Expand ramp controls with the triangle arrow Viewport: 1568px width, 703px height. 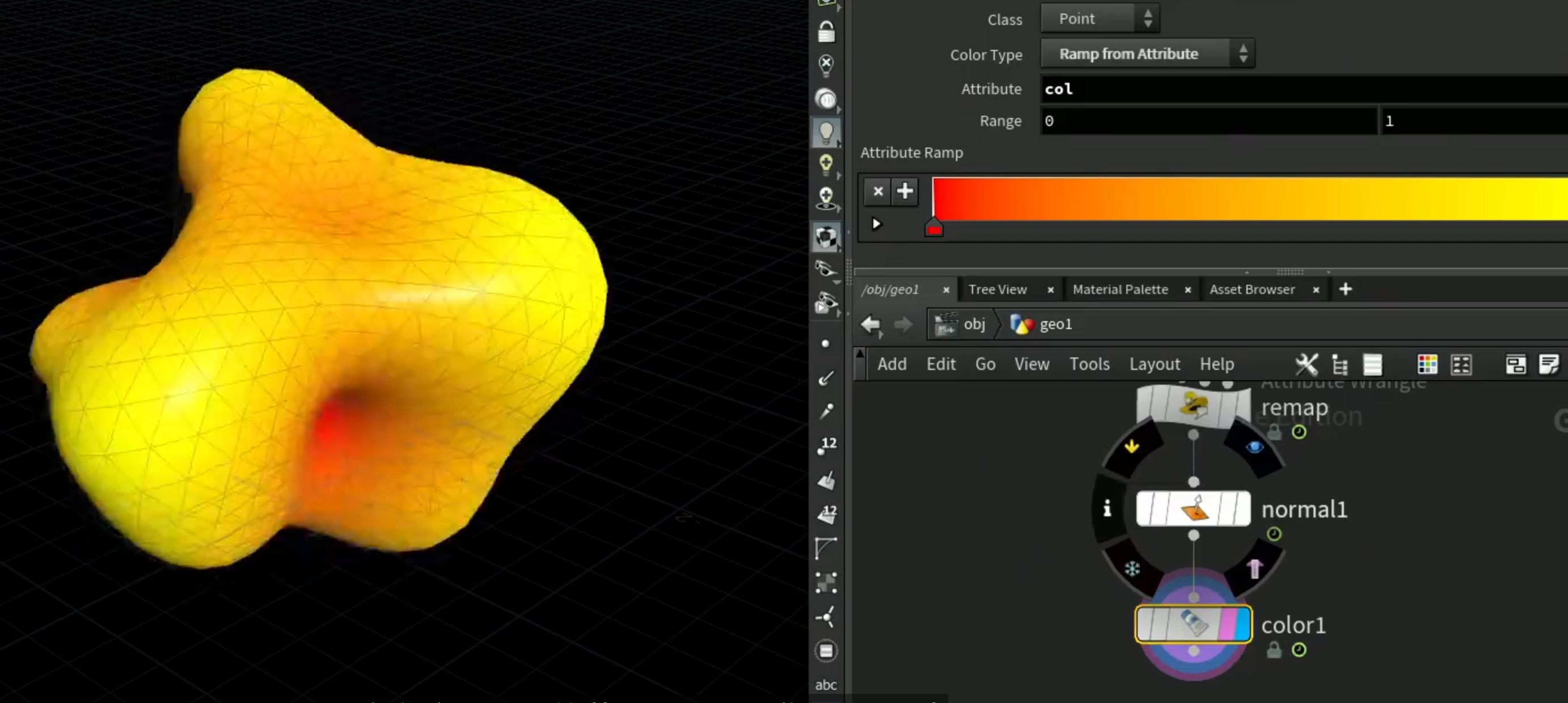click(x=876, y=224)
